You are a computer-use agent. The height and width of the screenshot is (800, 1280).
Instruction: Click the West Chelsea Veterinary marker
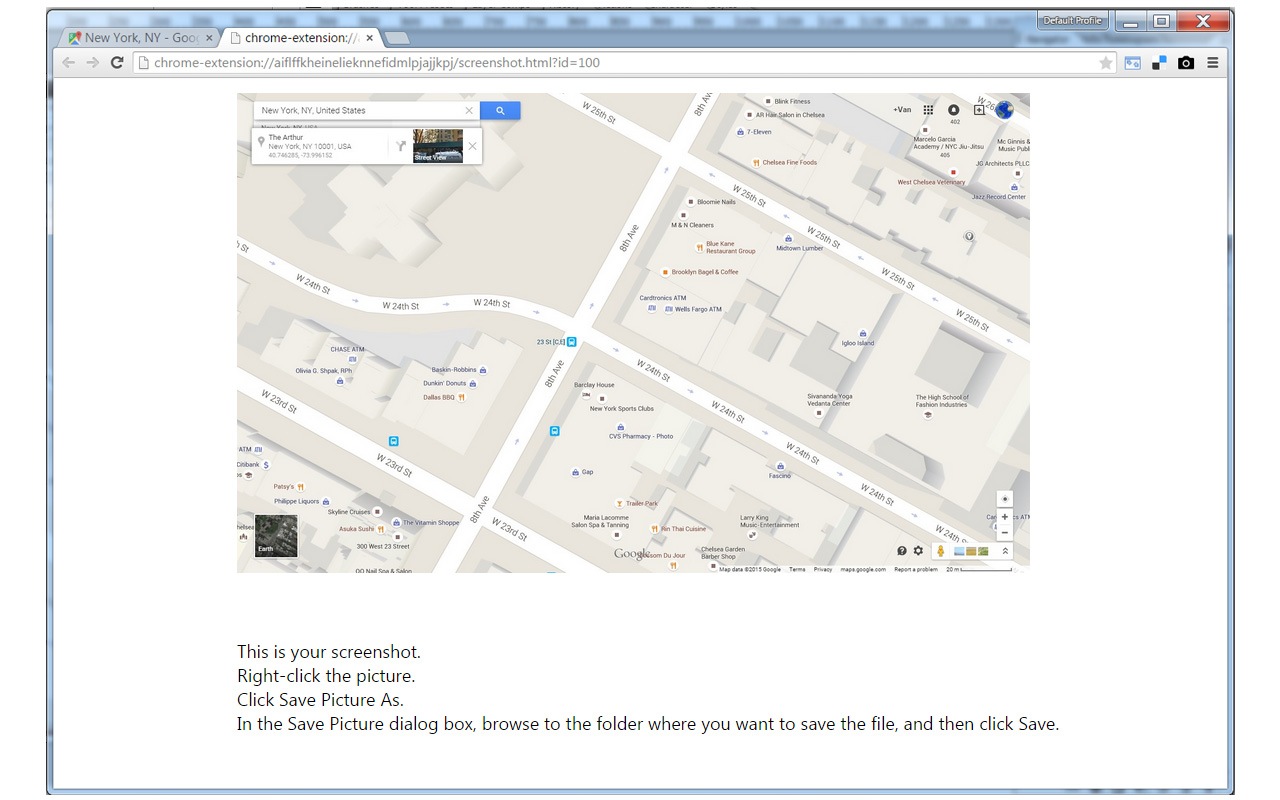tap(953, 172)
